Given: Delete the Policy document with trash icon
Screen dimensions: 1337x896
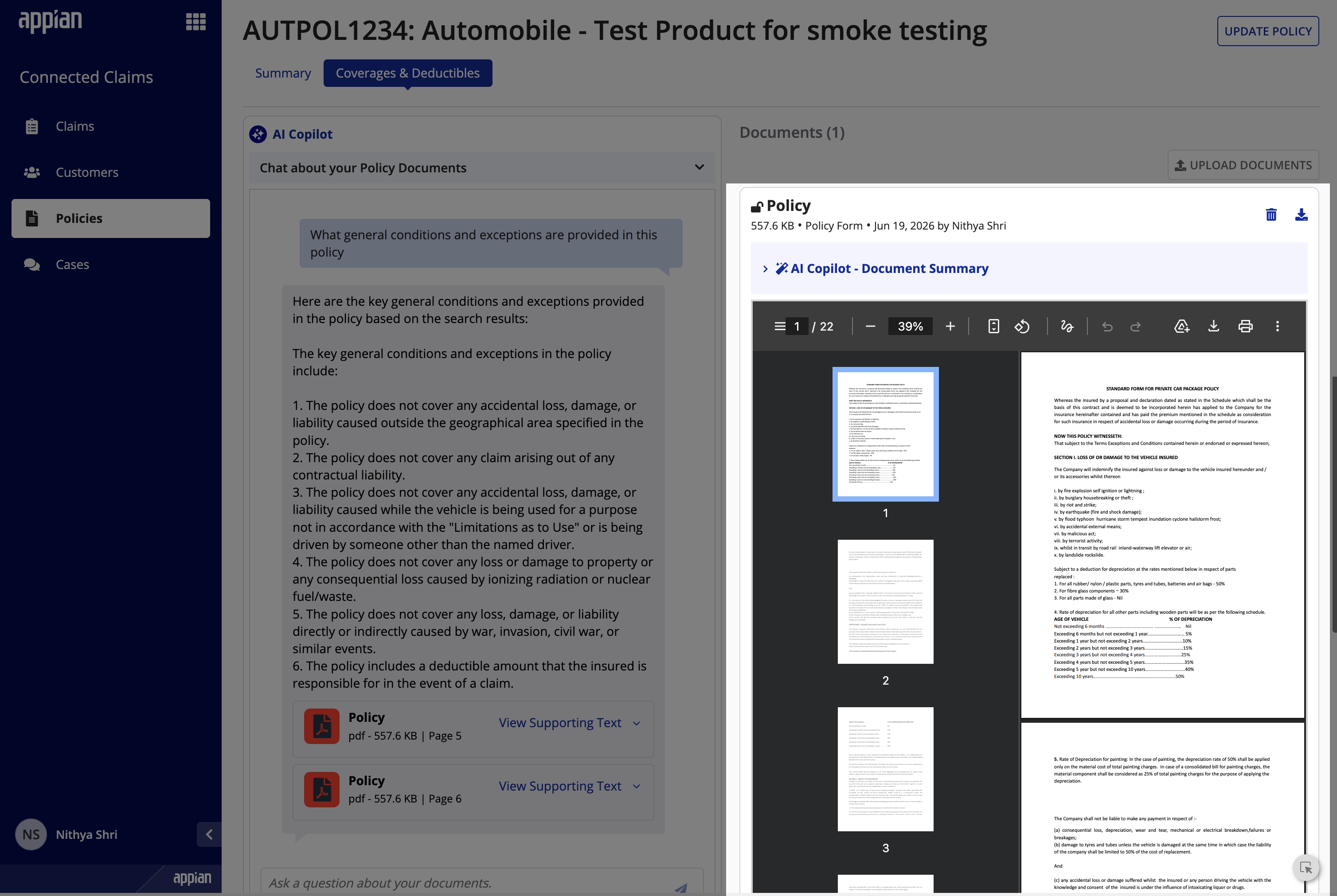Looking at the screenshot, I should [x=1271, y=214].
